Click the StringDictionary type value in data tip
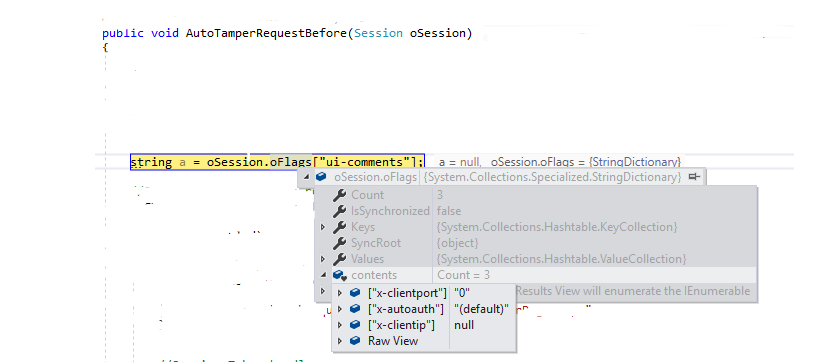The width and height of the screenshot is (813, 362). tap(552, 177)
